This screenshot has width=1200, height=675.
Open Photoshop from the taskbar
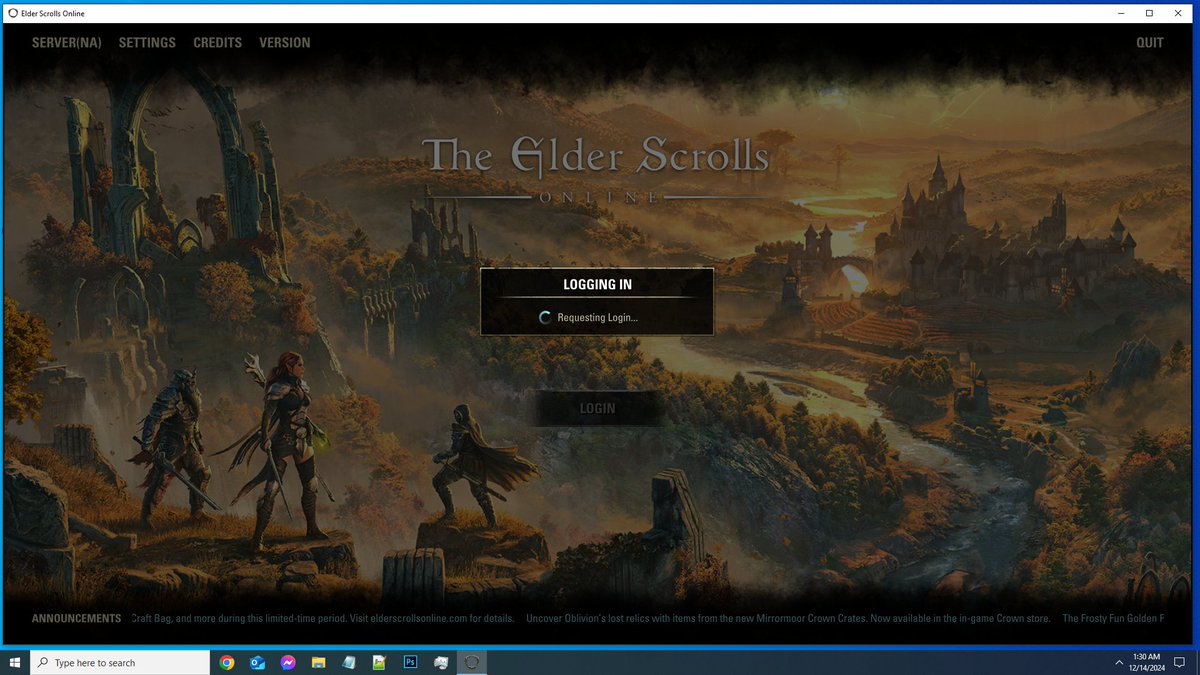click(410, 662)
